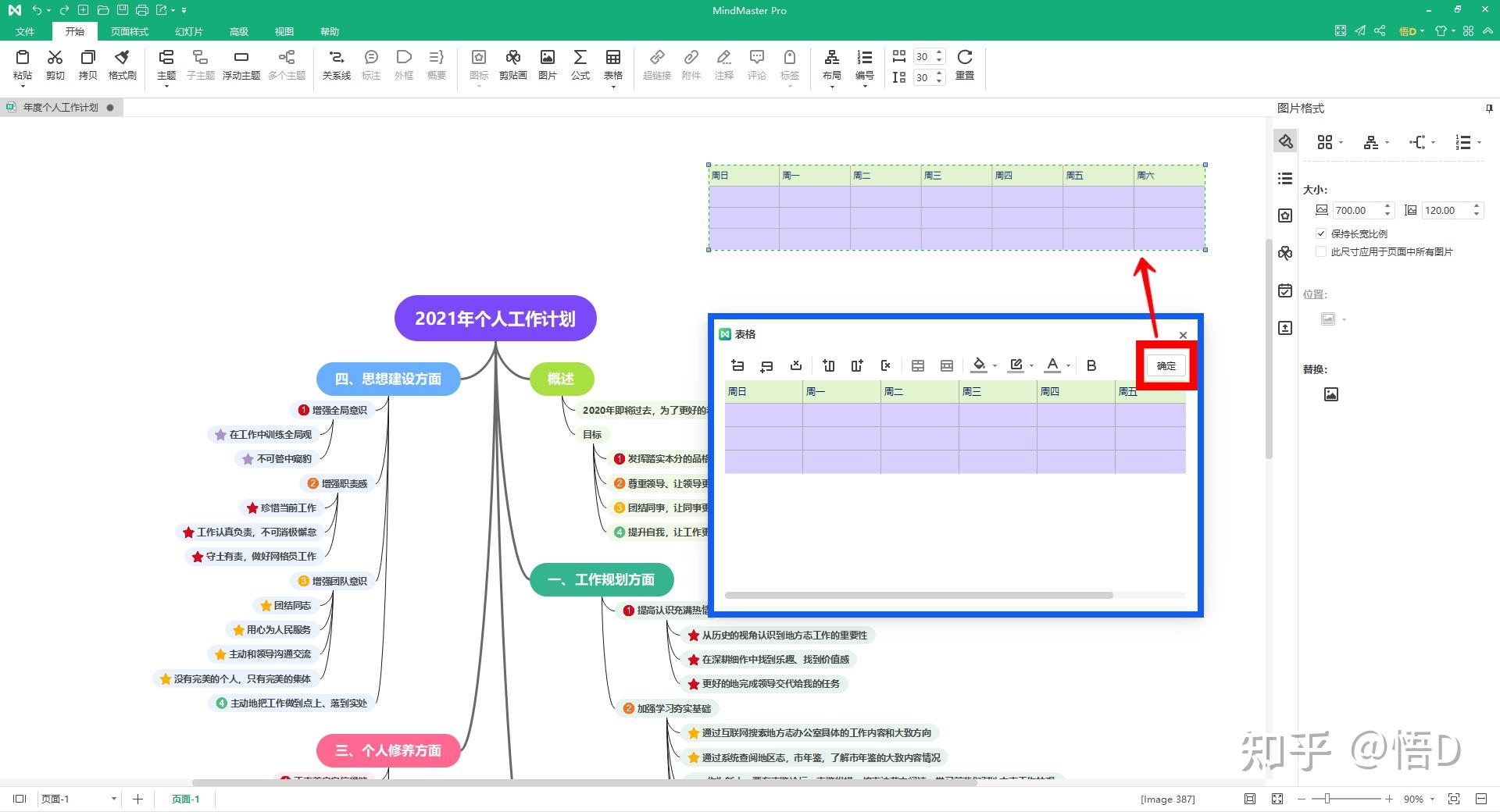Click the zoom slider in status bar
1500x812 pixels.
[x=1327, y=799]
